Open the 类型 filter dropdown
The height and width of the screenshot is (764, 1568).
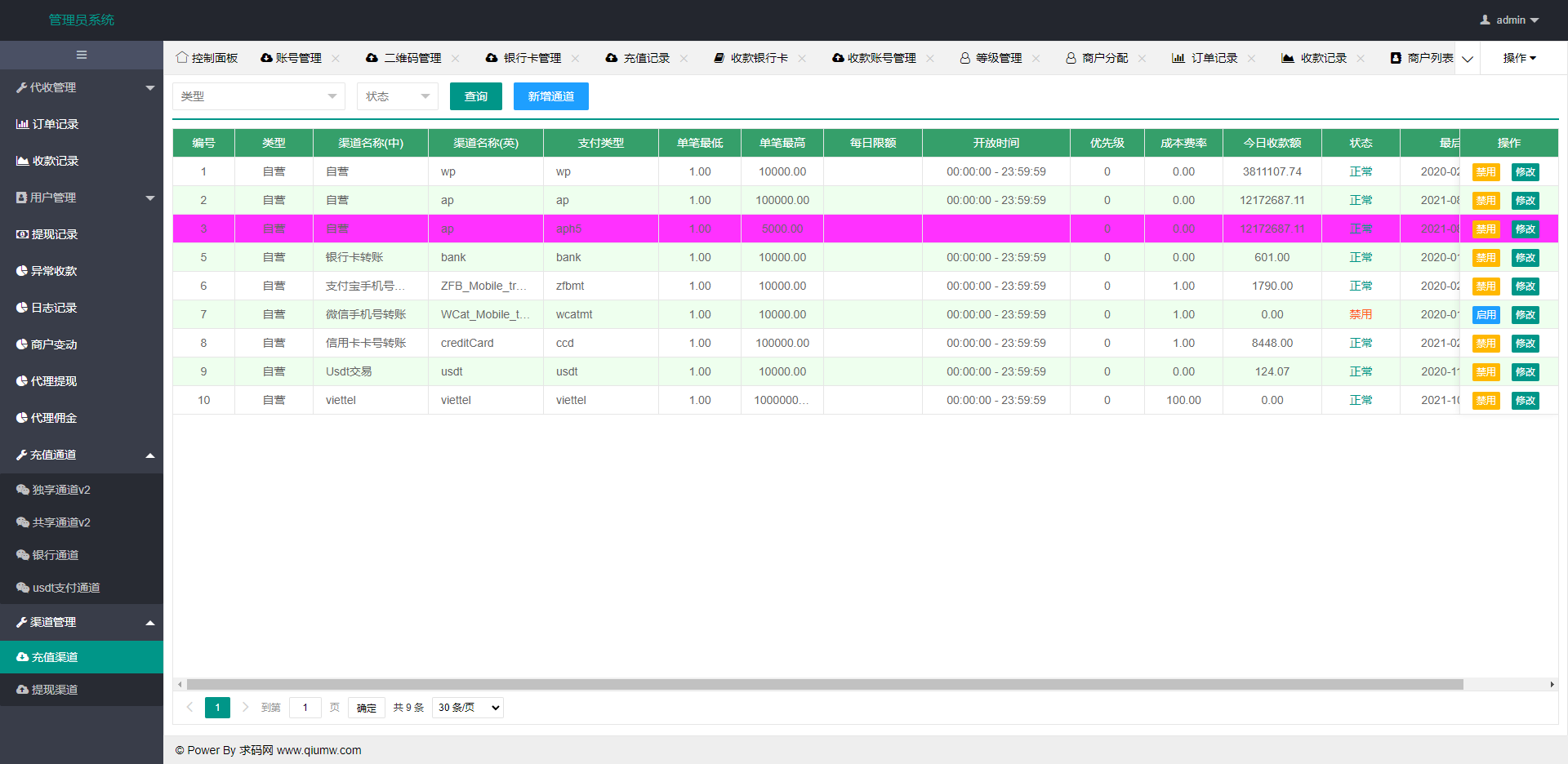[x=258, y=96]
